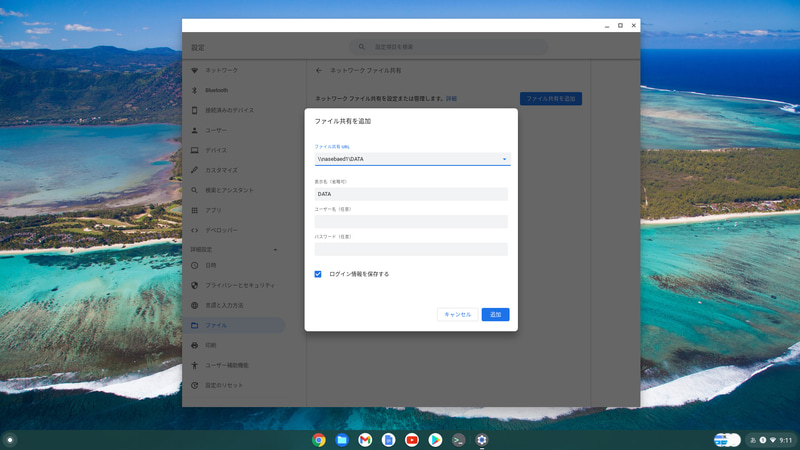The width and height of the screenshot is (800, 450).
Task: Open Chrome from the shelf
Action: (x=319, y=440)
